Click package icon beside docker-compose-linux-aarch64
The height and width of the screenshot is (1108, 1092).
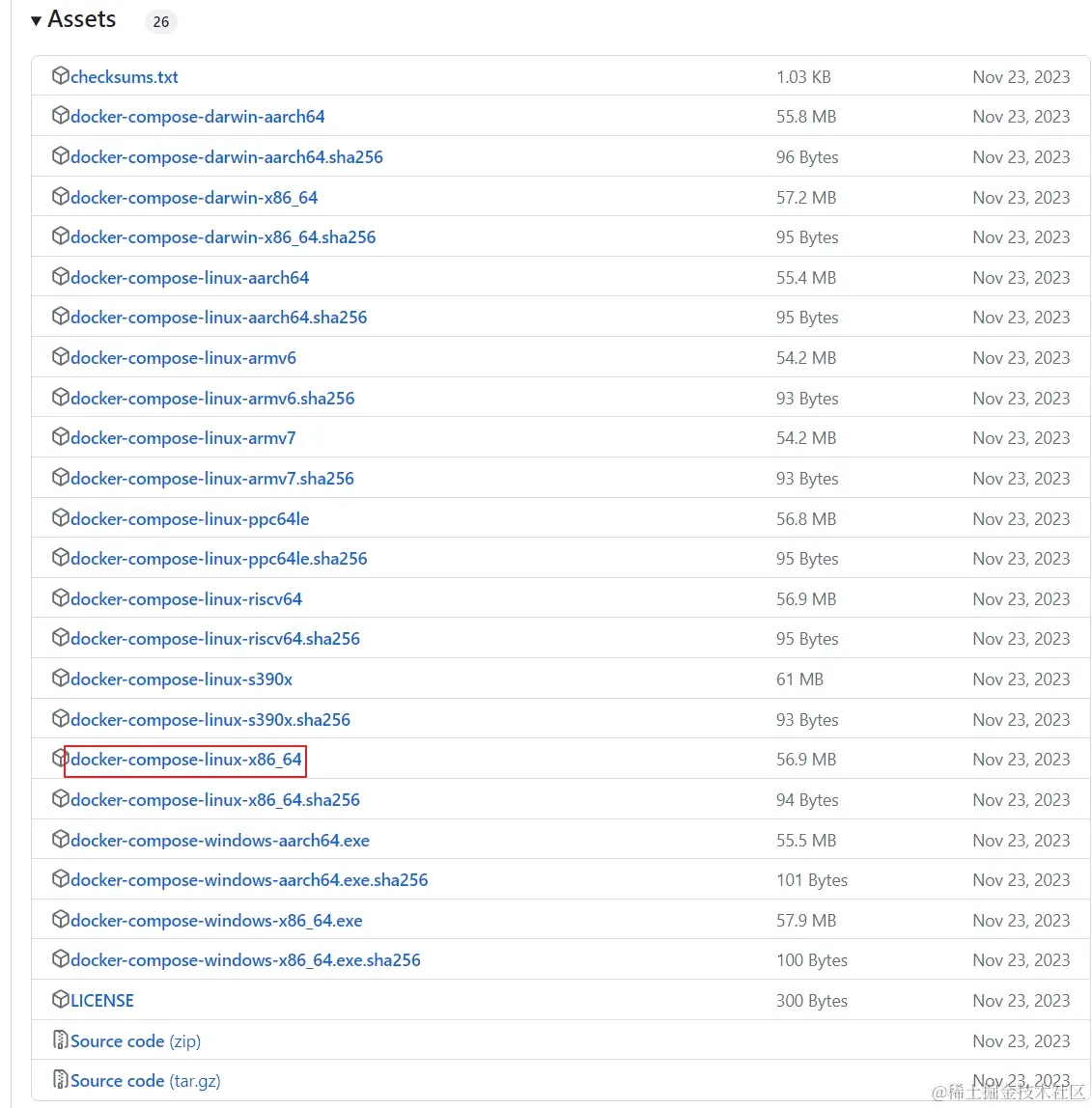pyautogui.click(x=61, y=276)
